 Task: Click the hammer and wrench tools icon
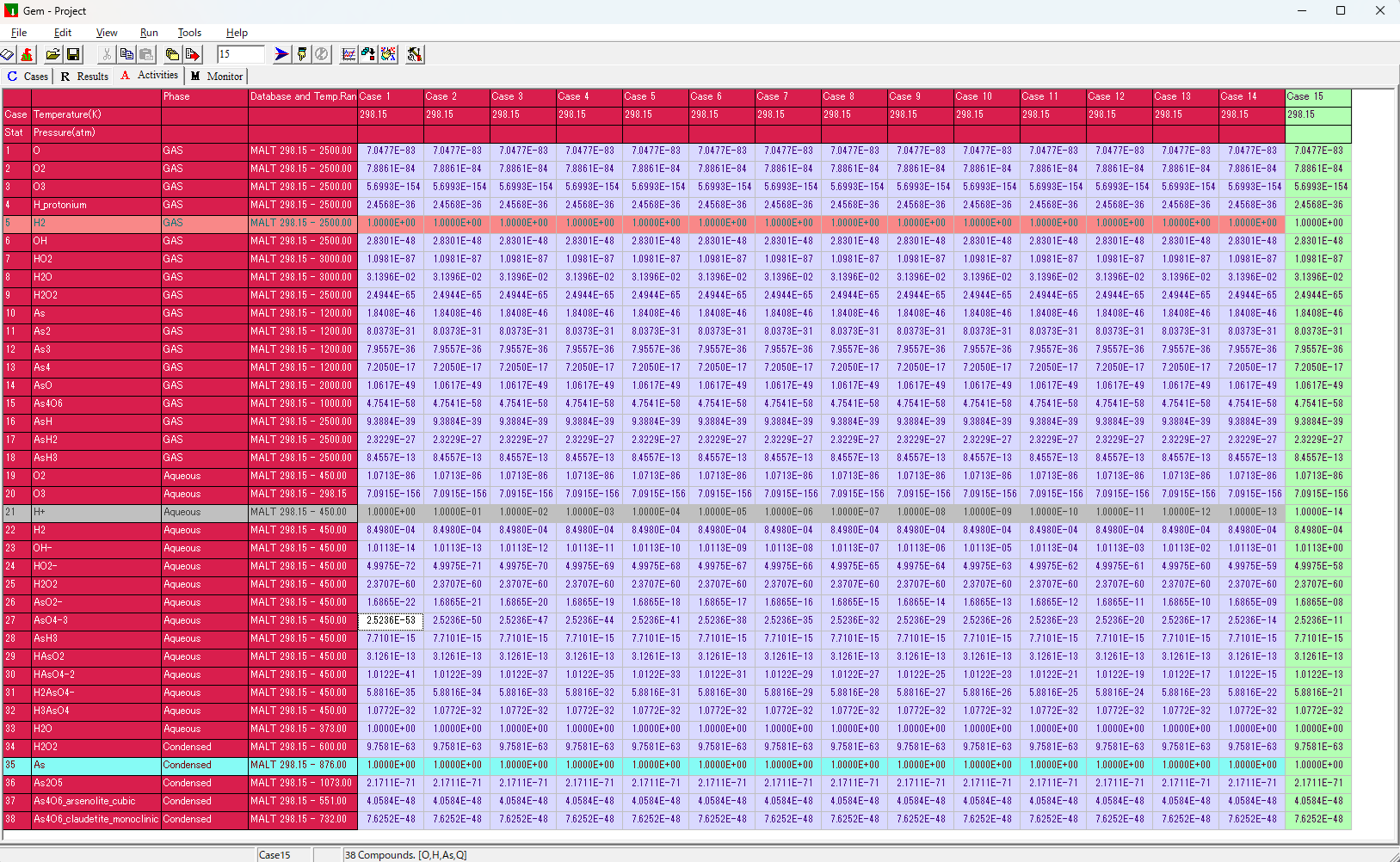(x=415, y=54)
